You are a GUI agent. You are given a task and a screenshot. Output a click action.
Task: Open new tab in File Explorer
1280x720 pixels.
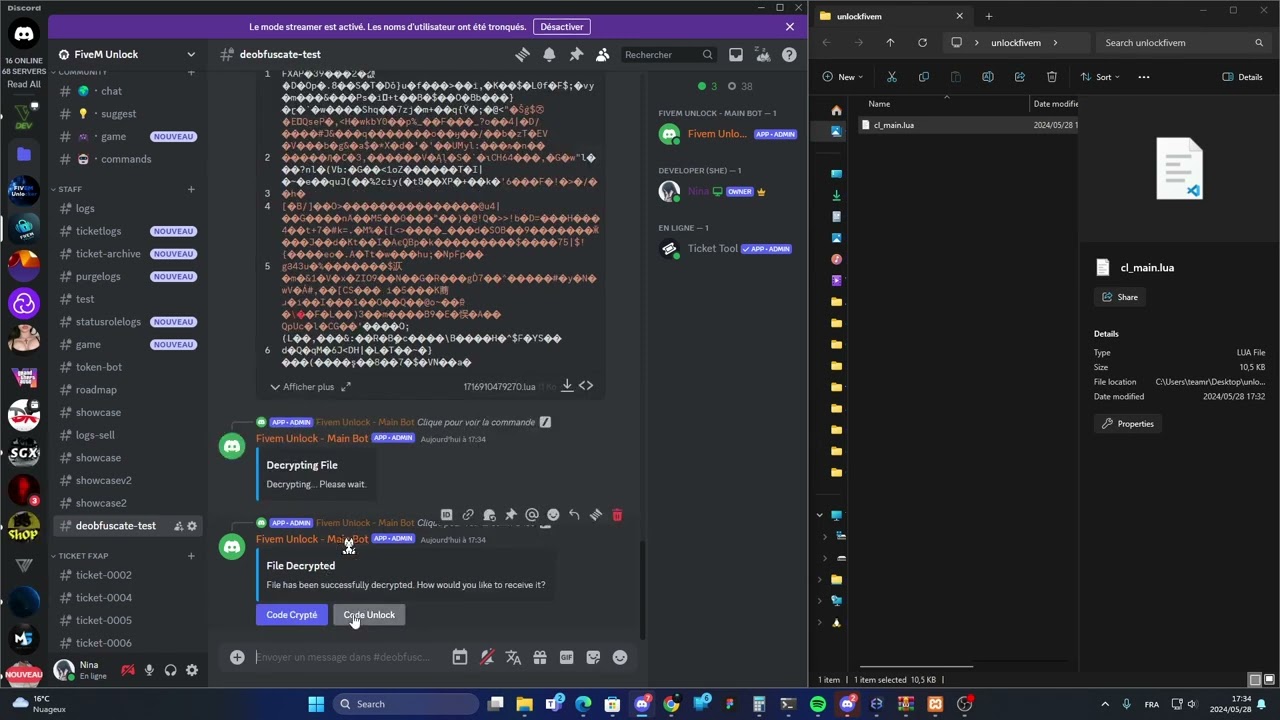click(989, 16)
